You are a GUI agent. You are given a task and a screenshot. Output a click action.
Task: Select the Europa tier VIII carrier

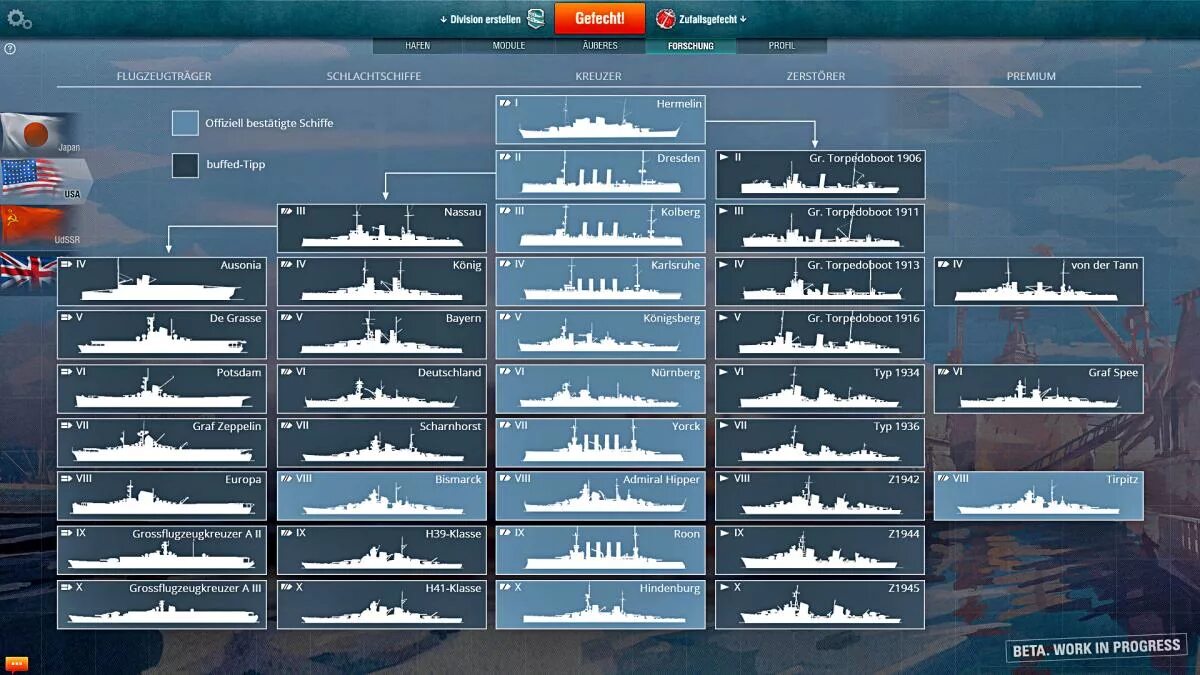click(162, 495)
